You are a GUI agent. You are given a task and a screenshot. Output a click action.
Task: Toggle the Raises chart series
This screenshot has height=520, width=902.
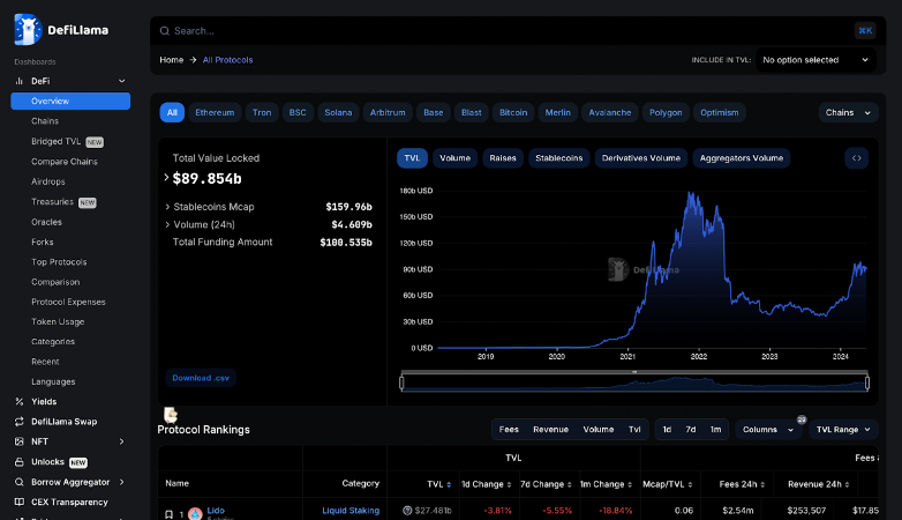[503, 158]
